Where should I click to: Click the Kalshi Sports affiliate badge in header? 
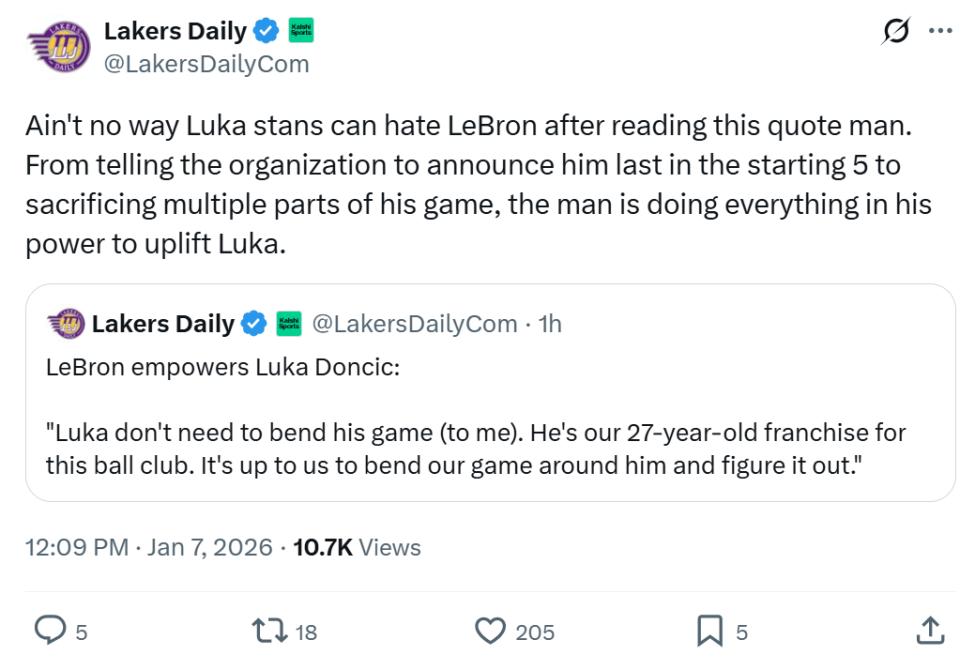[301, 31]
